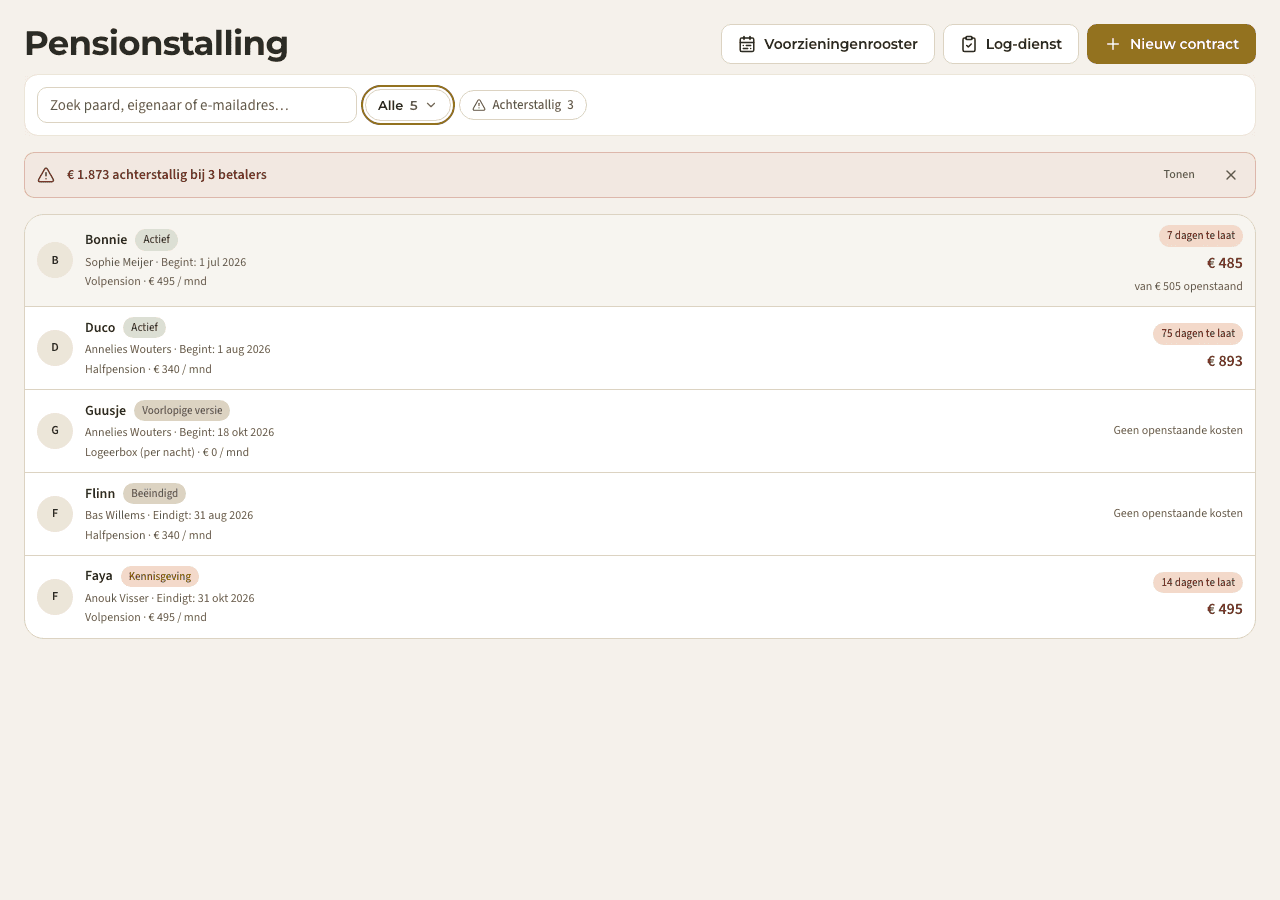Click Flinn's avatar circle
Image resolution: width=1280 pixels, height=900 pixels.
[x=55, y=514]
